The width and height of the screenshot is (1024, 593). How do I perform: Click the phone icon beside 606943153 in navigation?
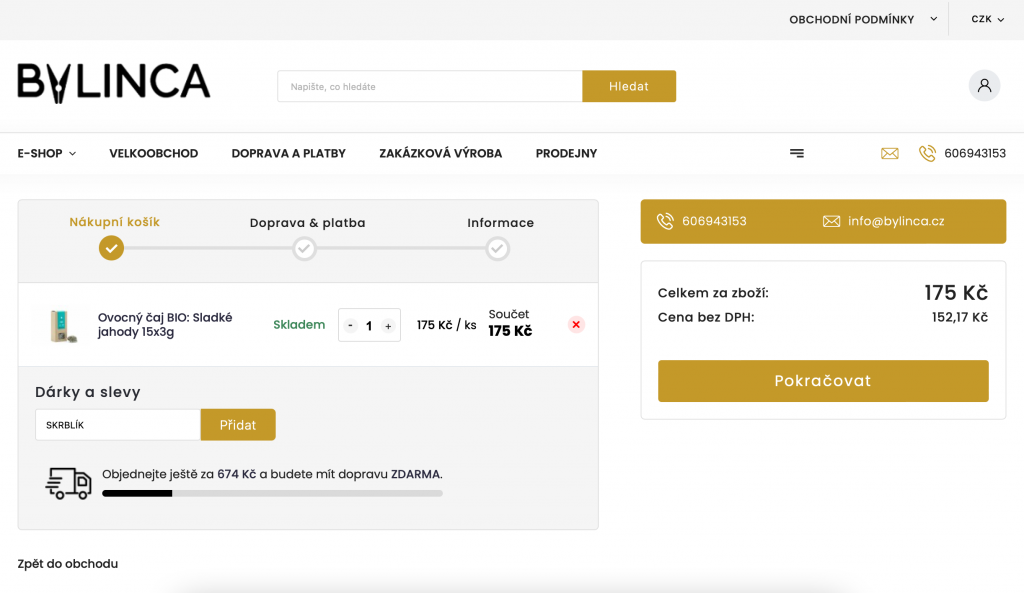tap(927, 153)
